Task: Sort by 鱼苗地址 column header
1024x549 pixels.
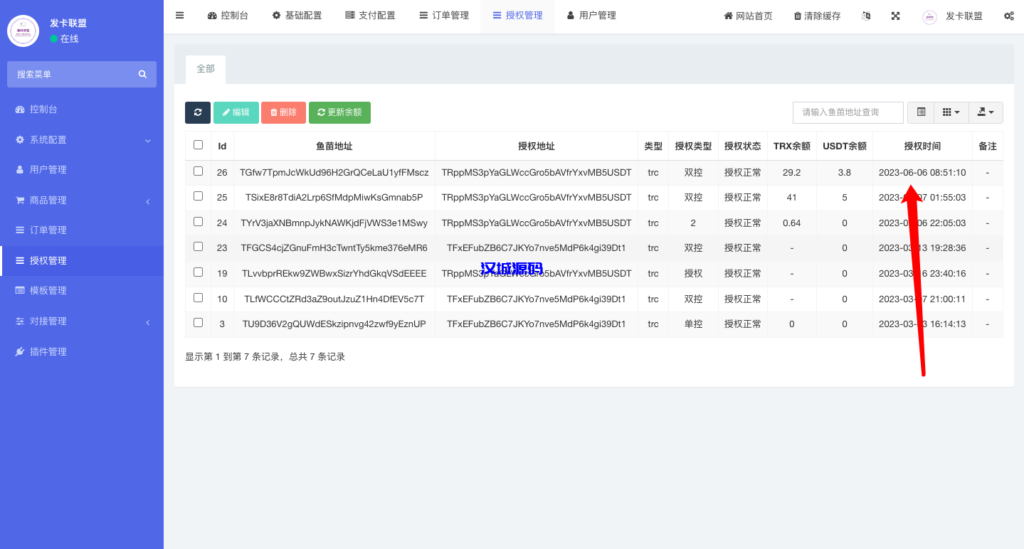Action: [x=334, y=146]
